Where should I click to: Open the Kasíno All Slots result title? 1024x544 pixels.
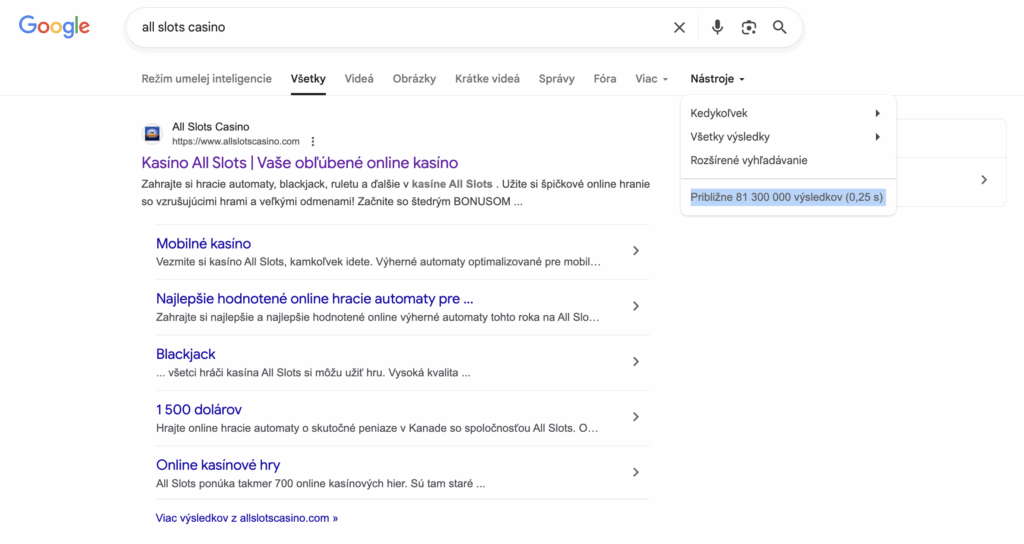299,163
